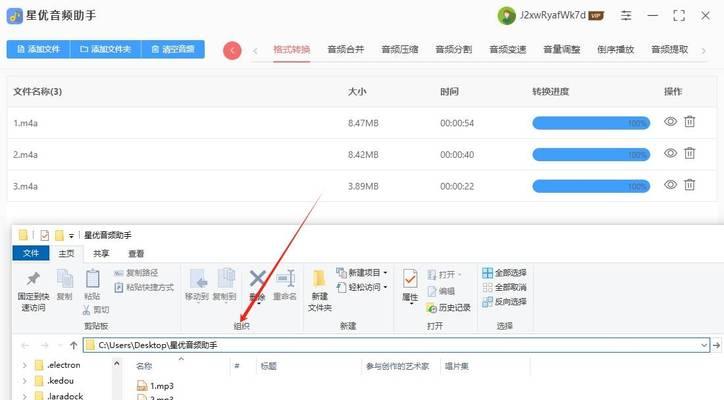Preview 2.m4a with the eye icon

(670, 153)
